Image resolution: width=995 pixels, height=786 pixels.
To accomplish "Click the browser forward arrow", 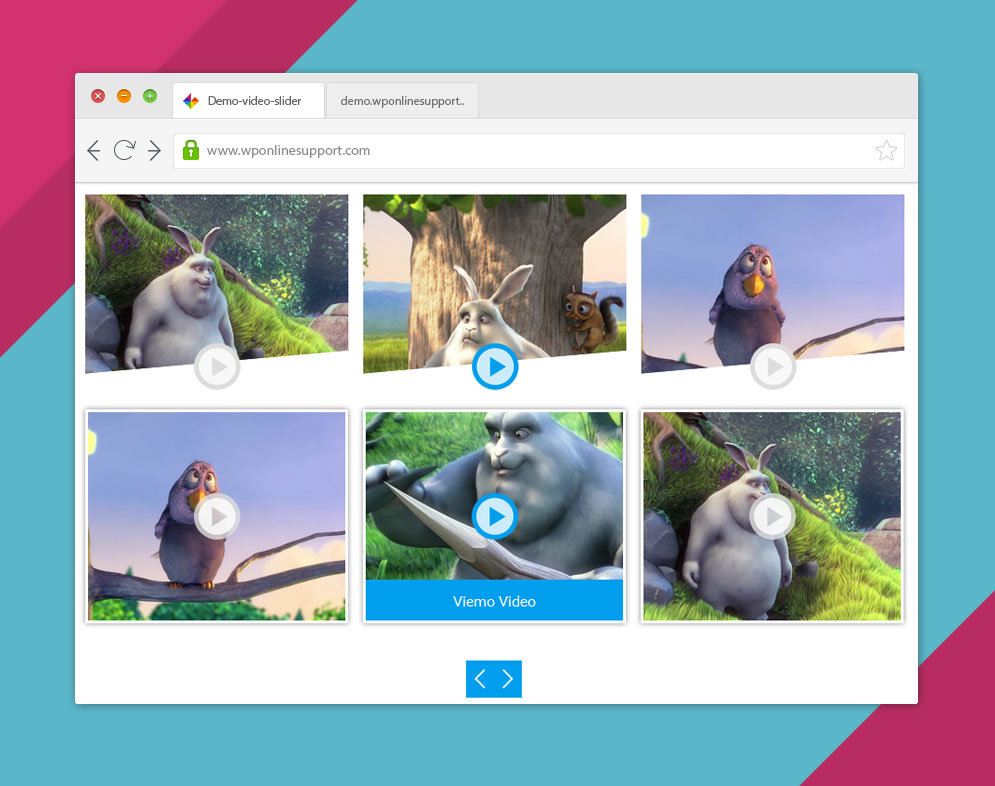I will (154, 150).
